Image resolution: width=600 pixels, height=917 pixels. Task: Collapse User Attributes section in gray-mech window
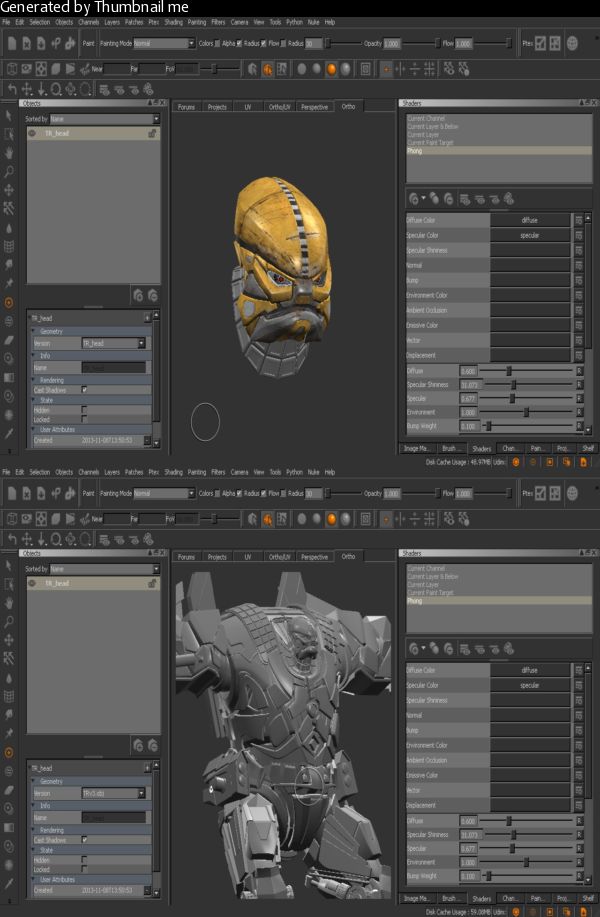pyautogui.click(x=34, y=879)
